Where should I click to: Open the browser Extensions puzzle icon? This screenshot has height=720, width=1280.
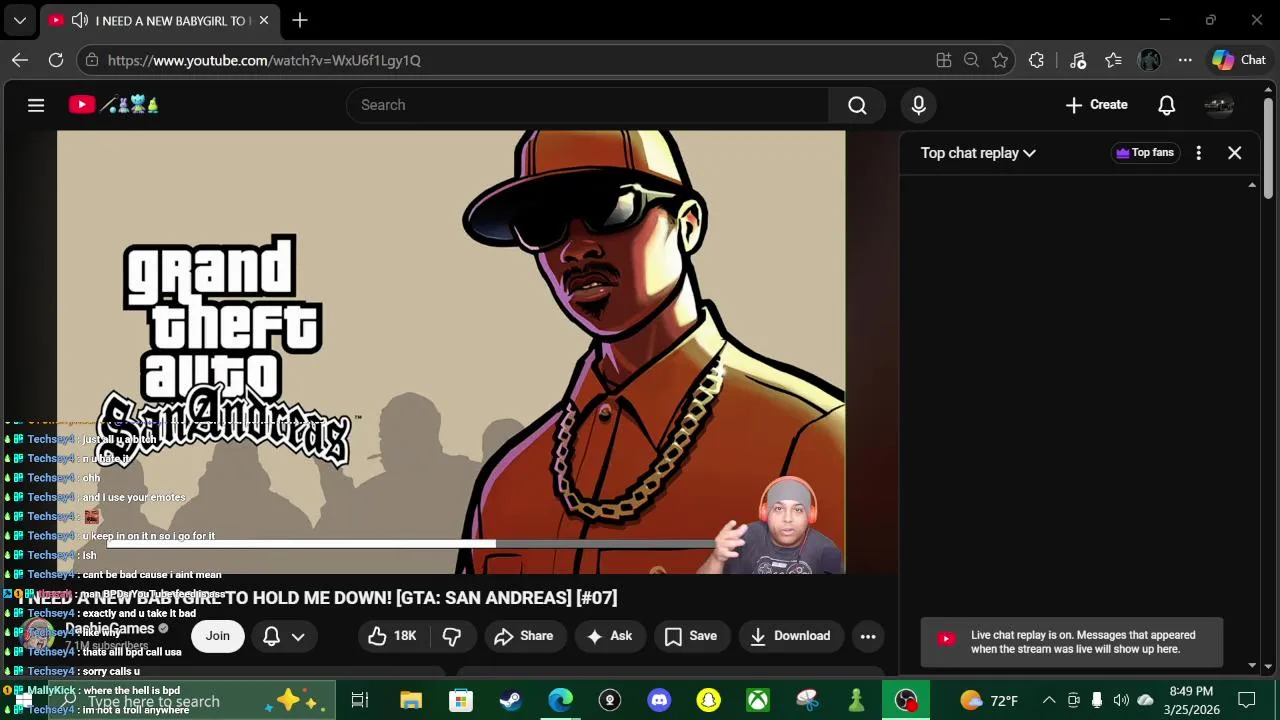(1036, 60)
